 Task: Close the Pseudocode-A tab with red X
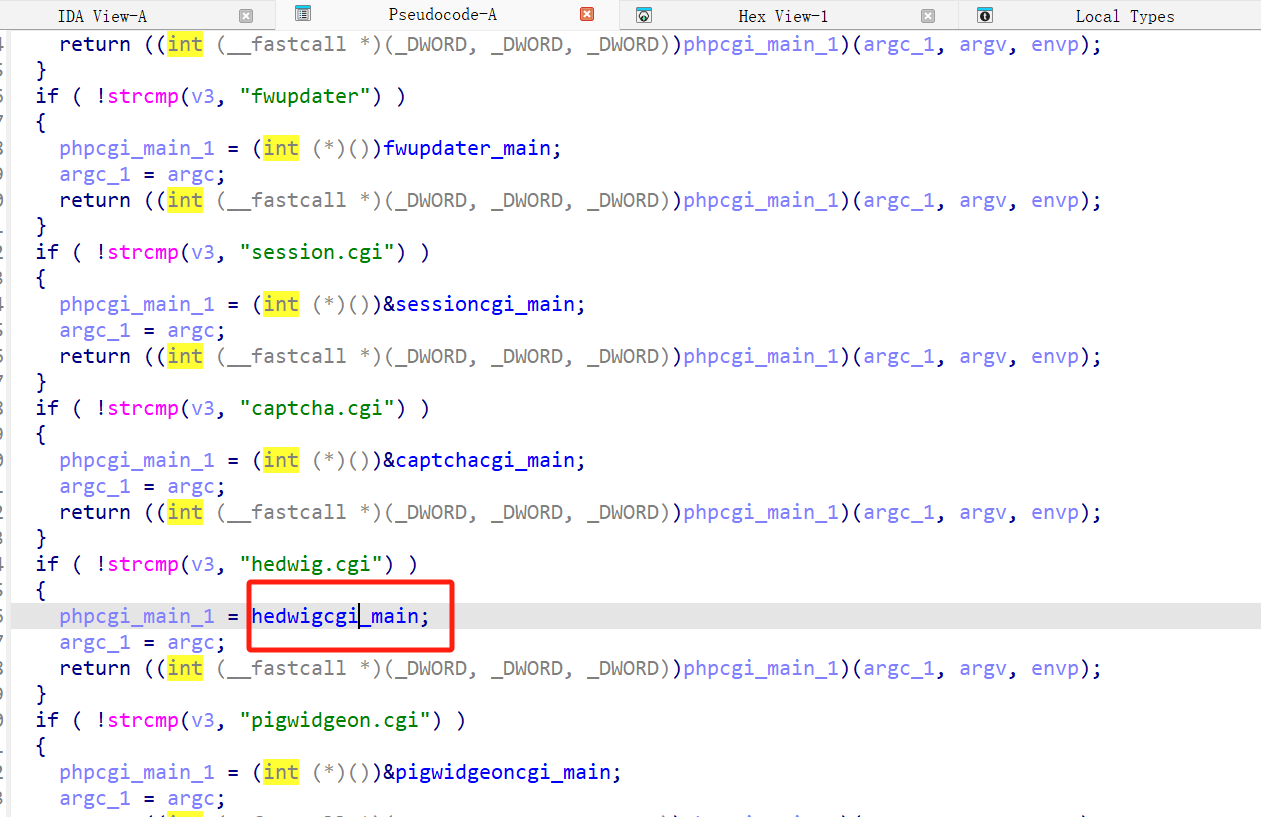pyautogui.click(x=587, y=14)
